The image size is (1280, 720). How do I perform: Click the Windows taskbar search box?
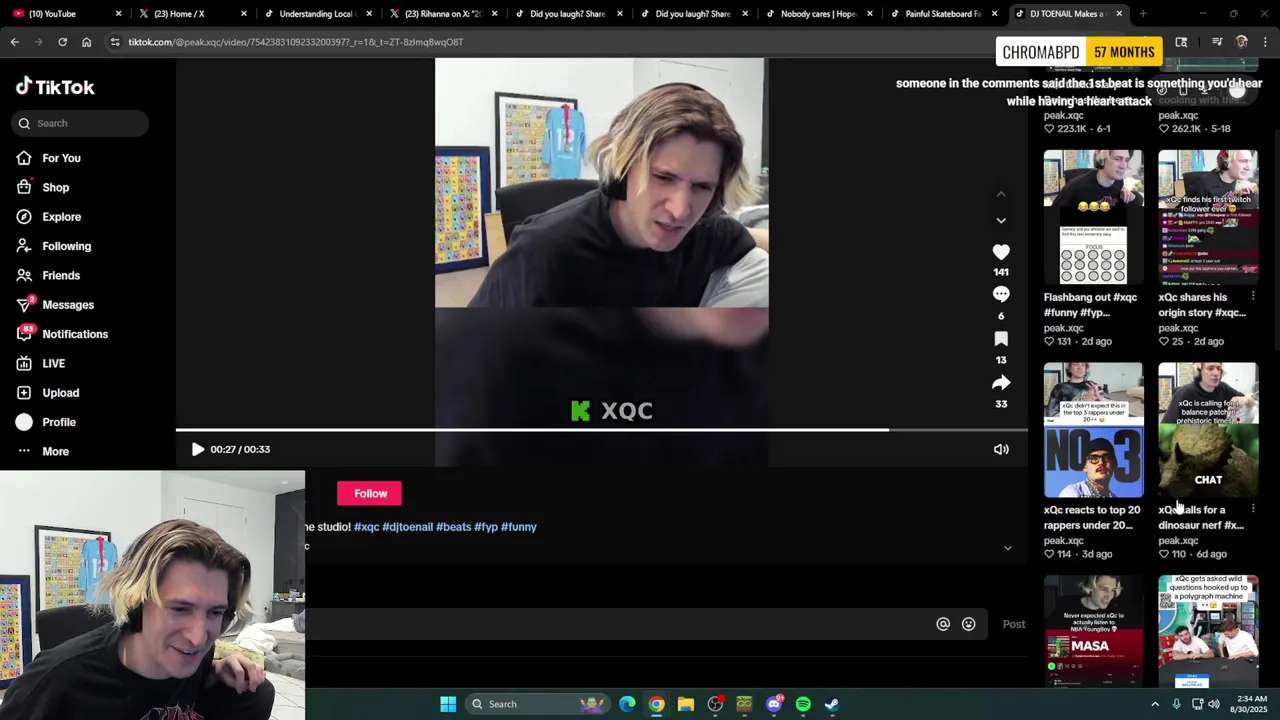(x=538, y=704)
